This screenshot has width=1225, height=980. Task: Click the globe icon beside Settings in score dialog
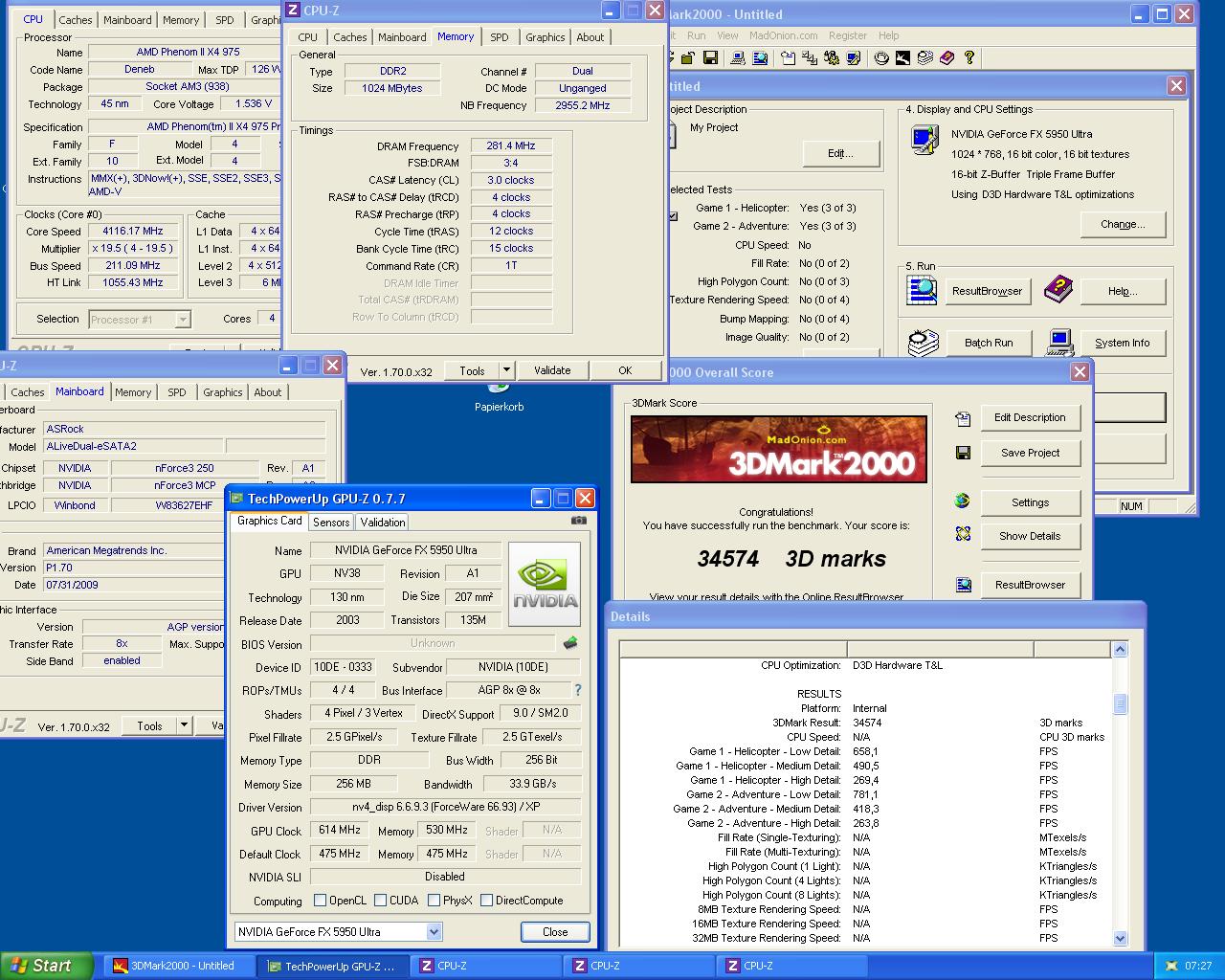pyautogui.click(x=963, y=501)
